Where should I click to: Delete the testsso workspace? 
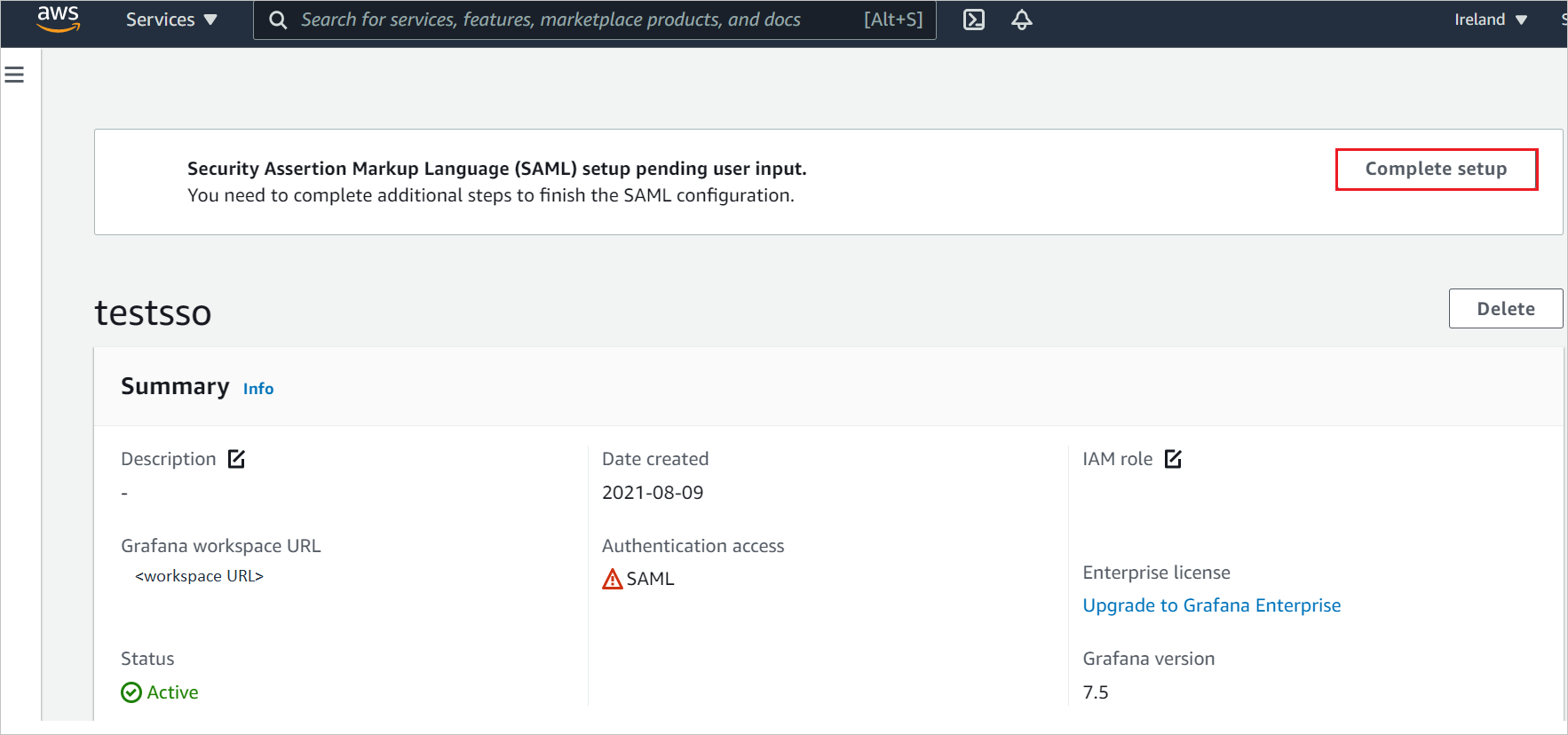(x=1506, y=309)
